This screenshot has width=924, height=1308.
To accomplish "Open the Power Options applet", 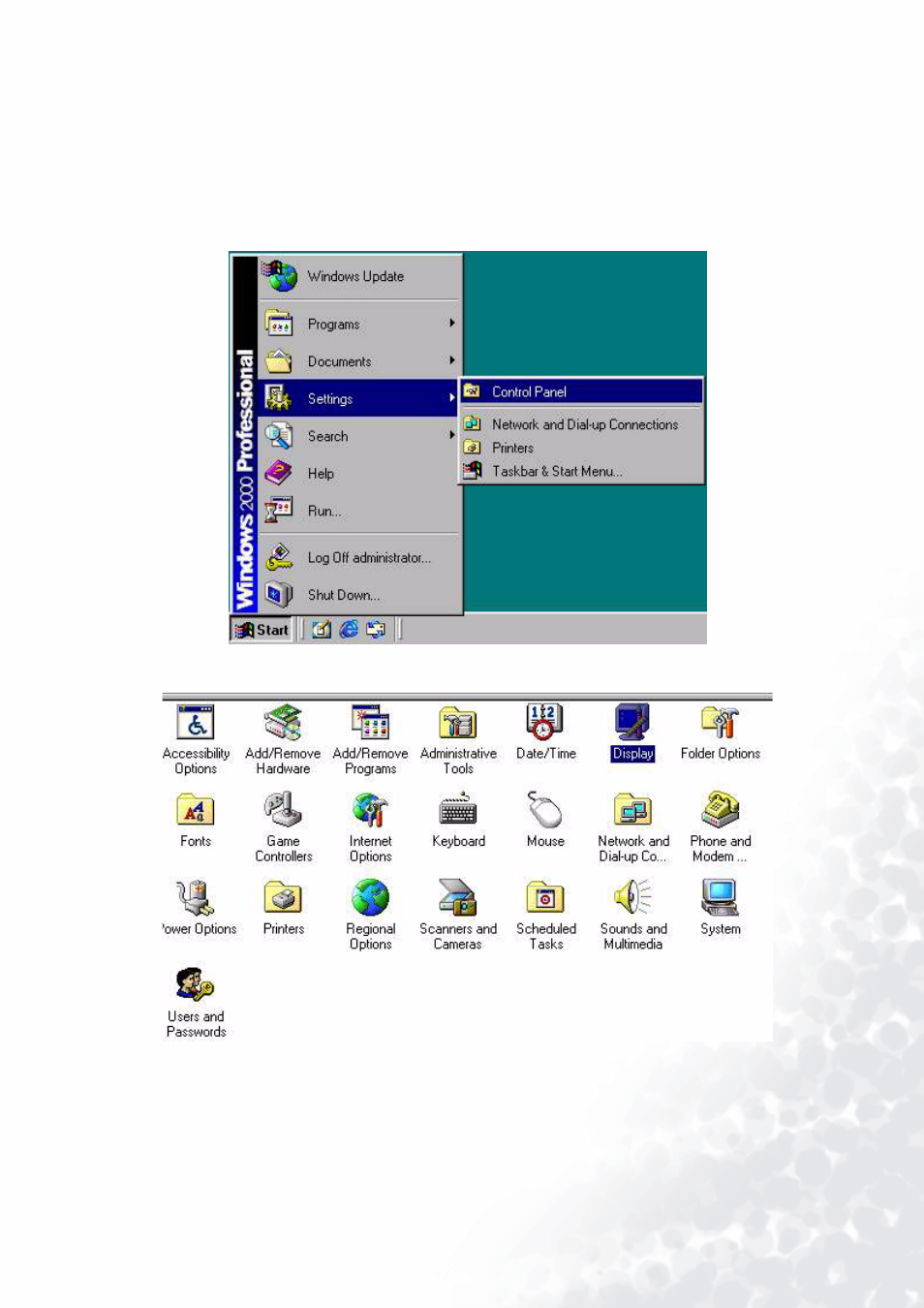I will point(199,908).
